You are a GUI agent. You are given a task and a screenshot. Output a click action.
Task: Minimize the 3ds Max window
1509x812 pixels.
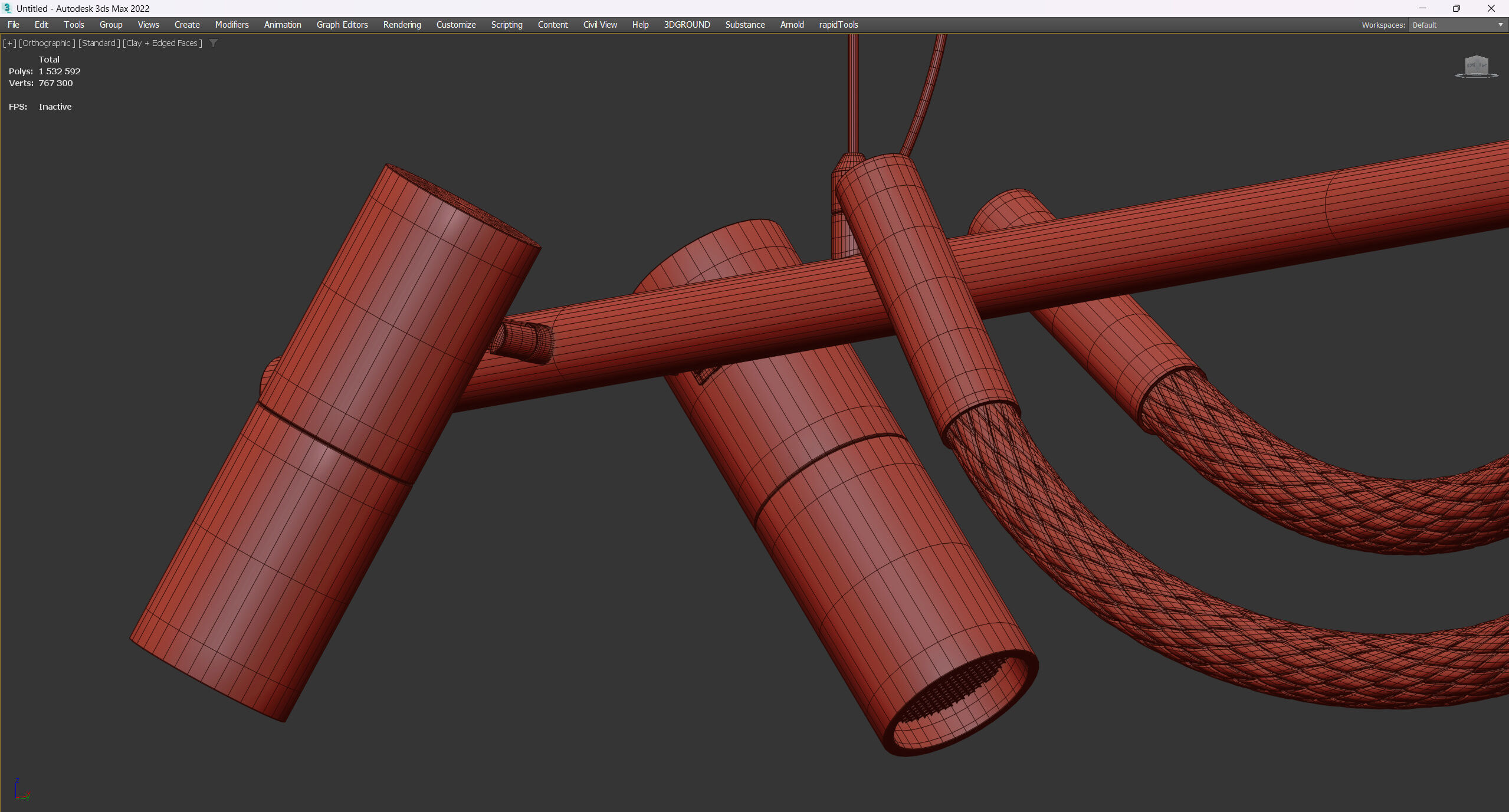1422,8
